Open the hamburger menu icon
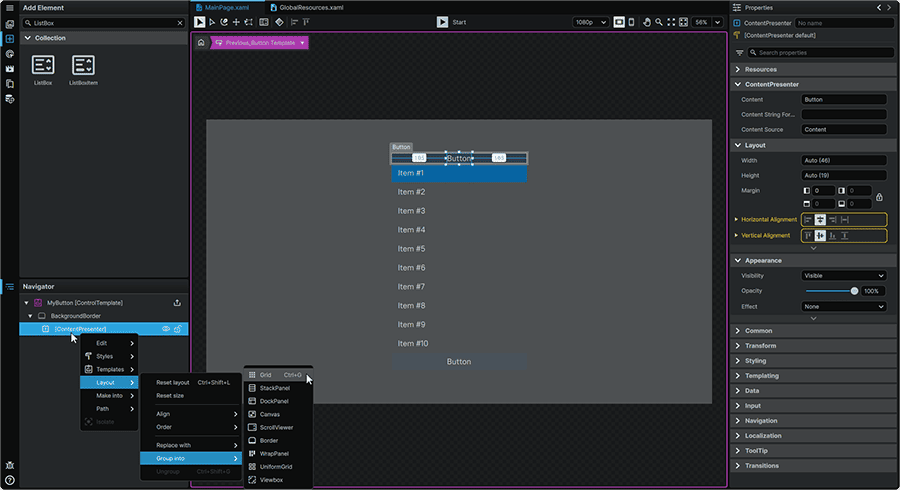Image resolution: width=900 pixels, height=490 pixels. (9, 7)
